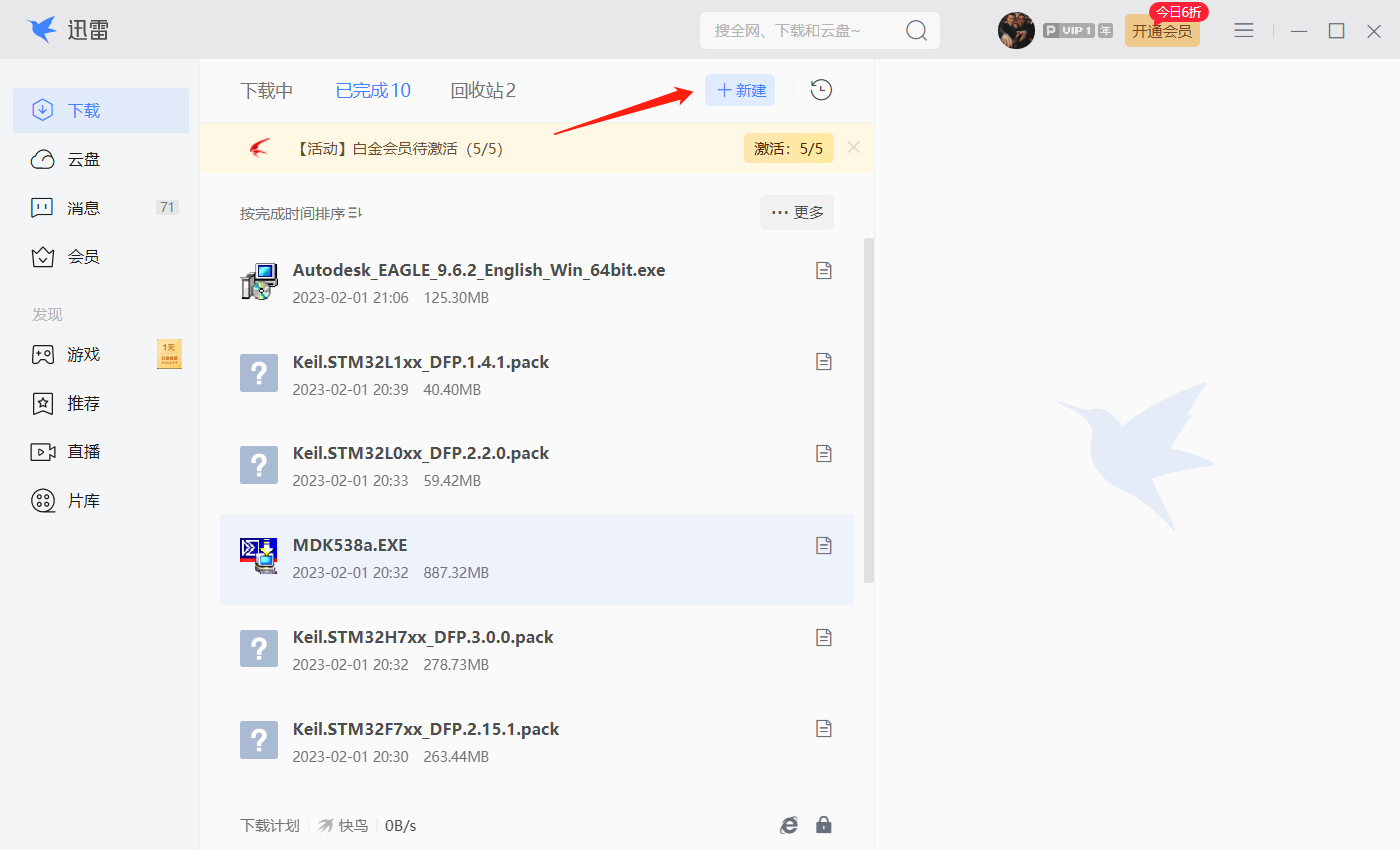Open the user avatar profile
Screen dimensions: 1400x850
1016,31
